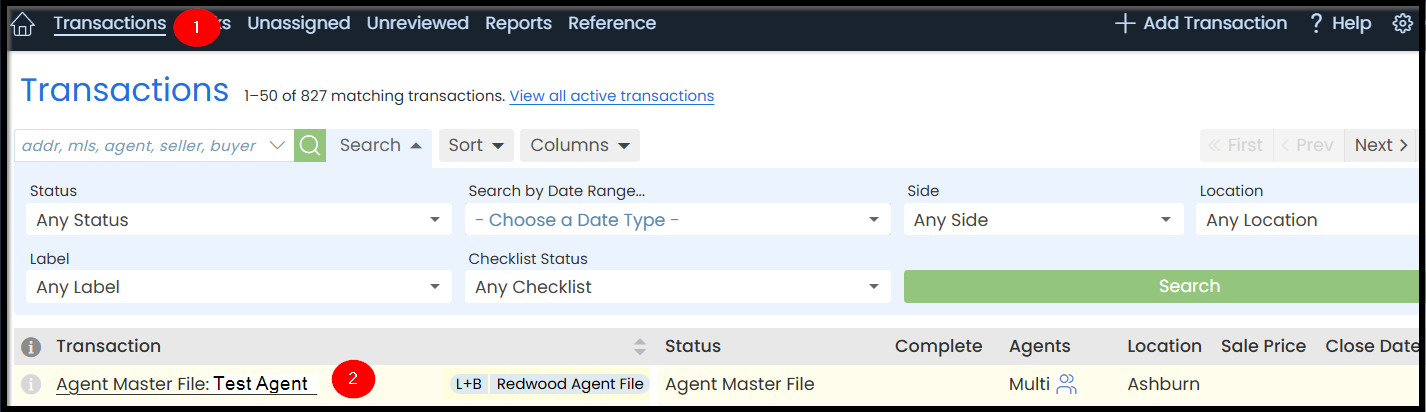Click the Transaction column sort arrows

click(x=640, y=347)
